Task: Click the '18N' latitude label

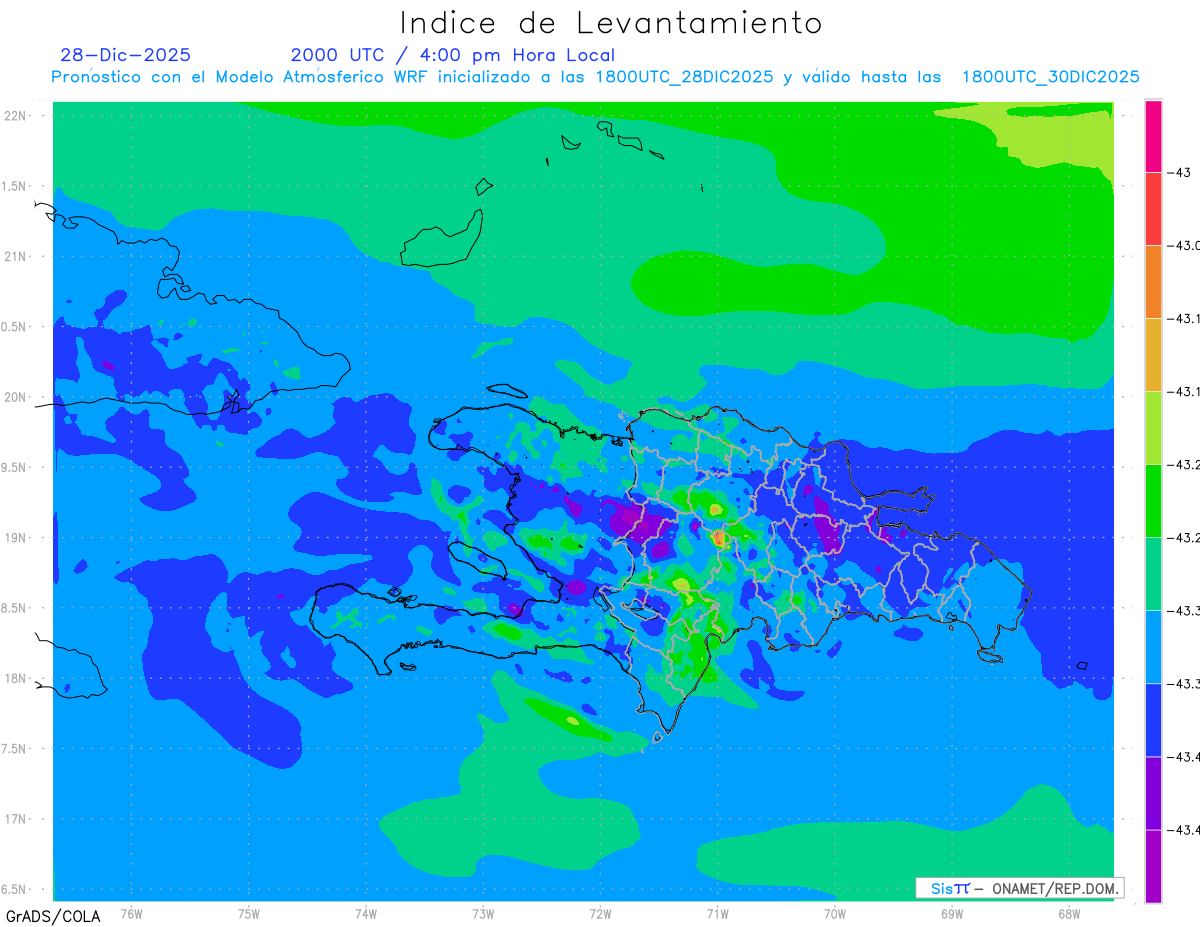Action: point(17,679)
